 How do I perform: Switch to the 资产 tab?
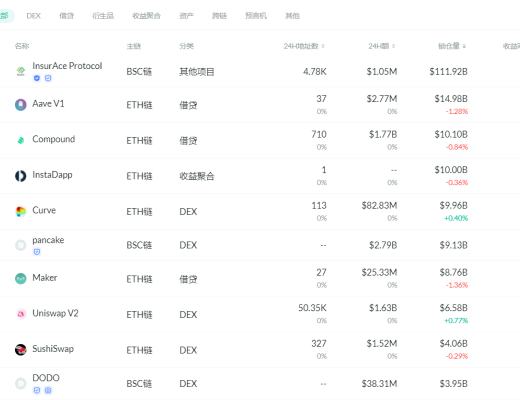[x=186, y=16]
